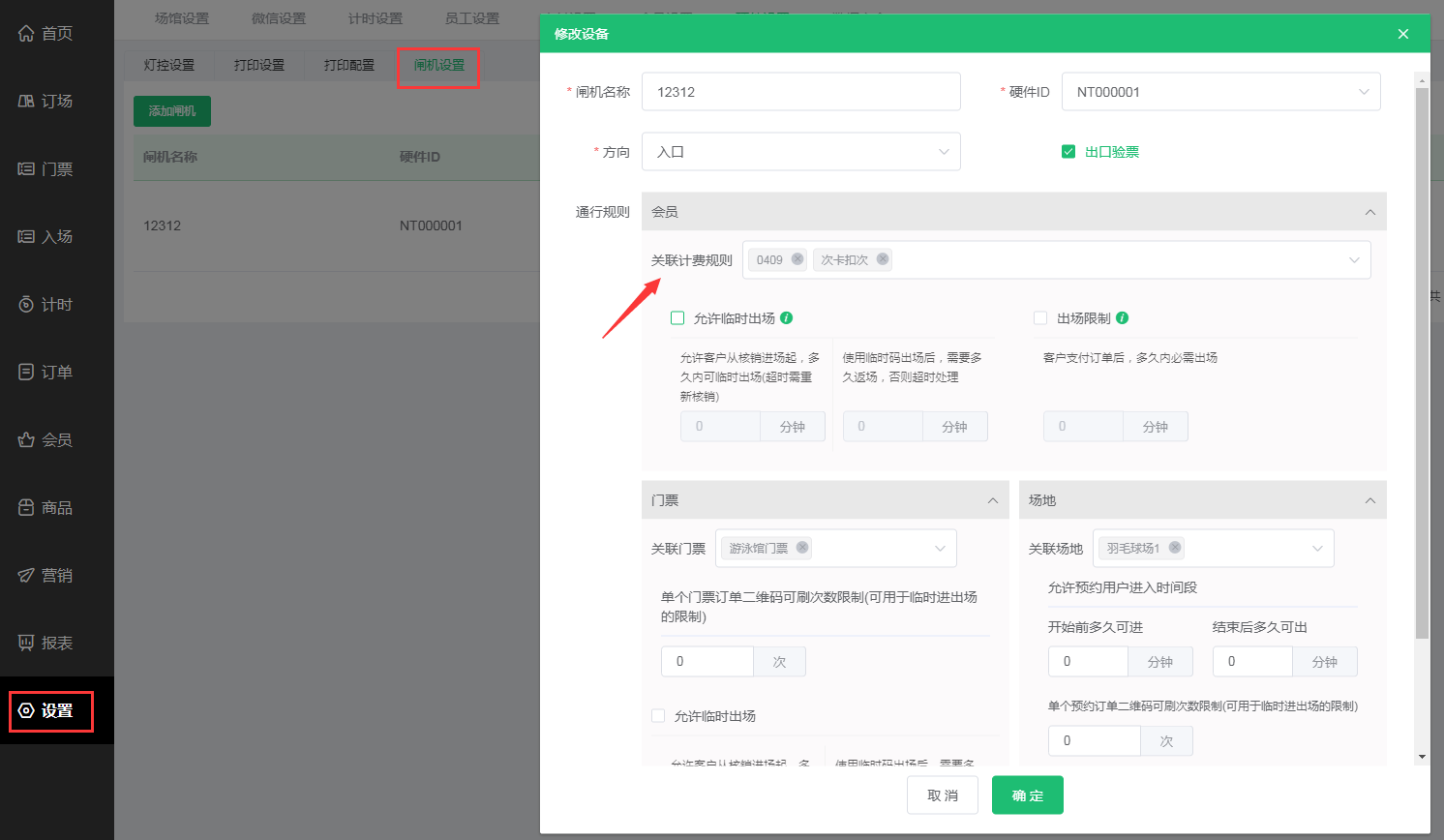This screenshot has height=840, width=1444.
Task: Click the 会员 member icon in the sidebar
Action: (26, 439)
